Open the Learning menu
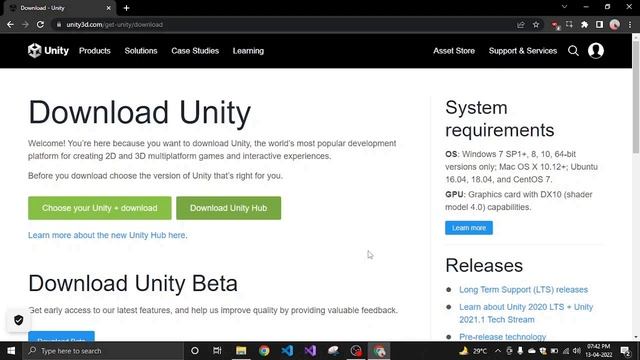 pos(248,51)
